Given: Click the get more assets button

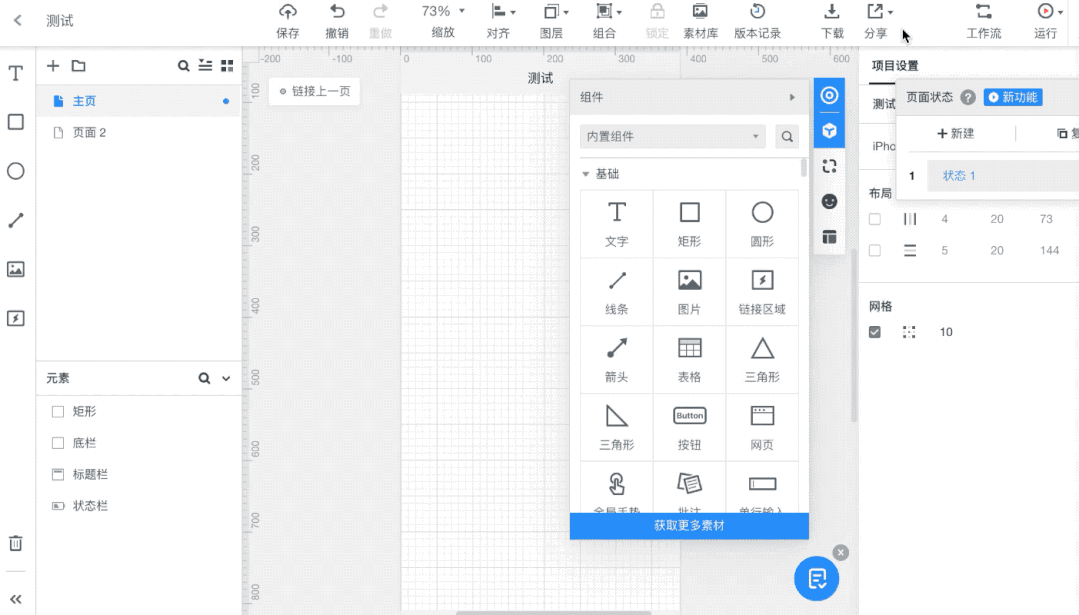Looking at the screenshot, I should click(689, 526).
